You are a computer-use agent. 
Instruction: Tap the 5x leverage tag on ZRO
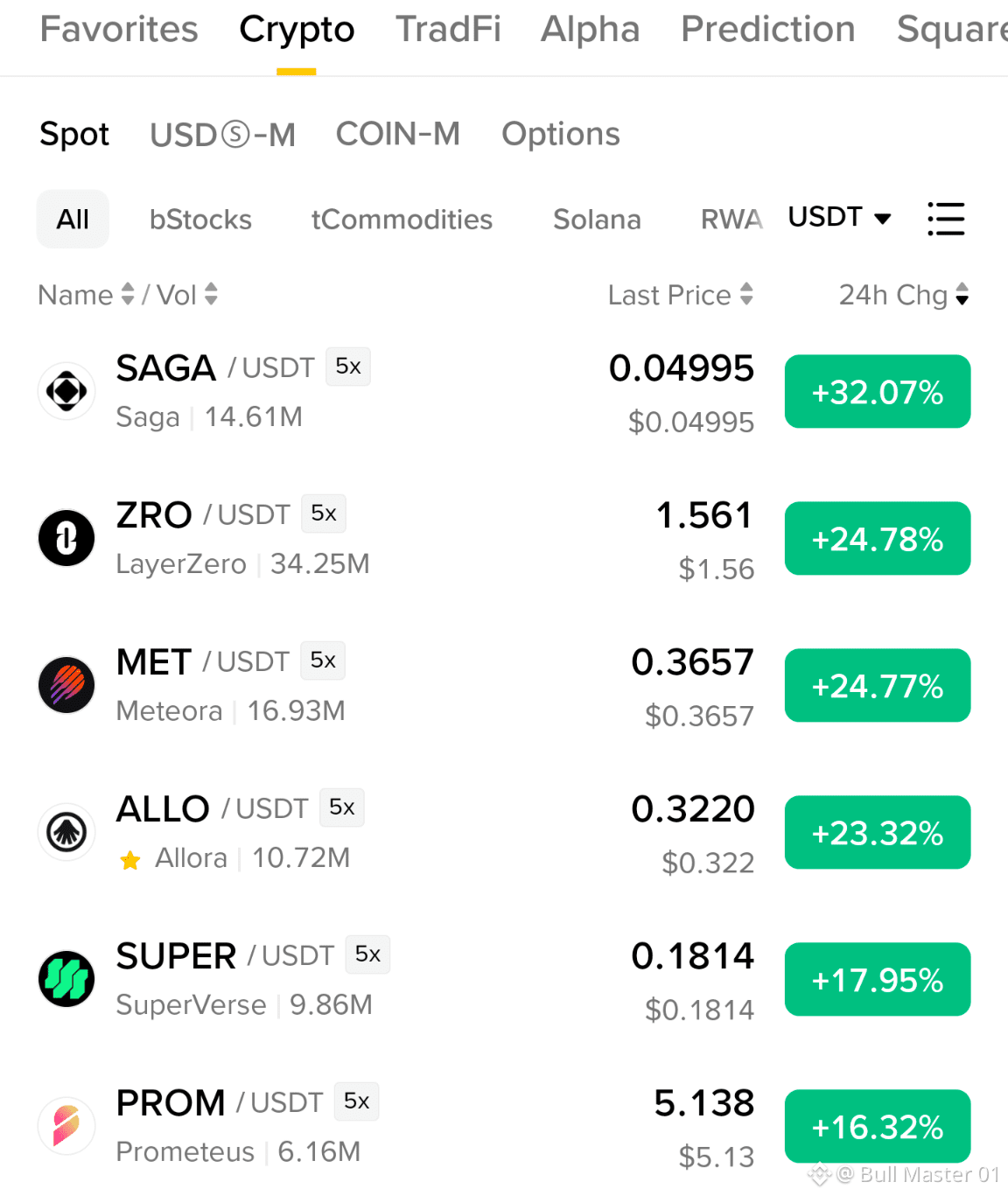(x=324, y=514)
